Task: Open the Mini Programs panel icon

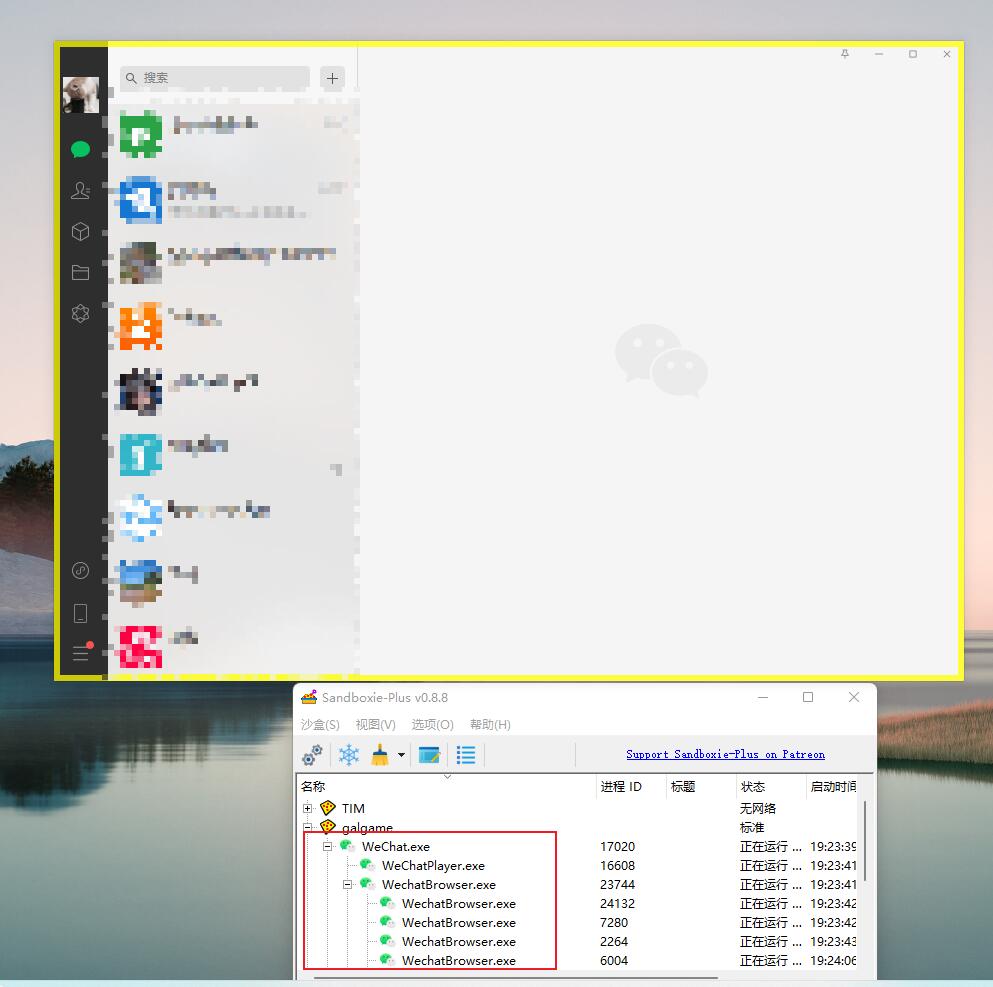Action: click(x=81, y=571)
